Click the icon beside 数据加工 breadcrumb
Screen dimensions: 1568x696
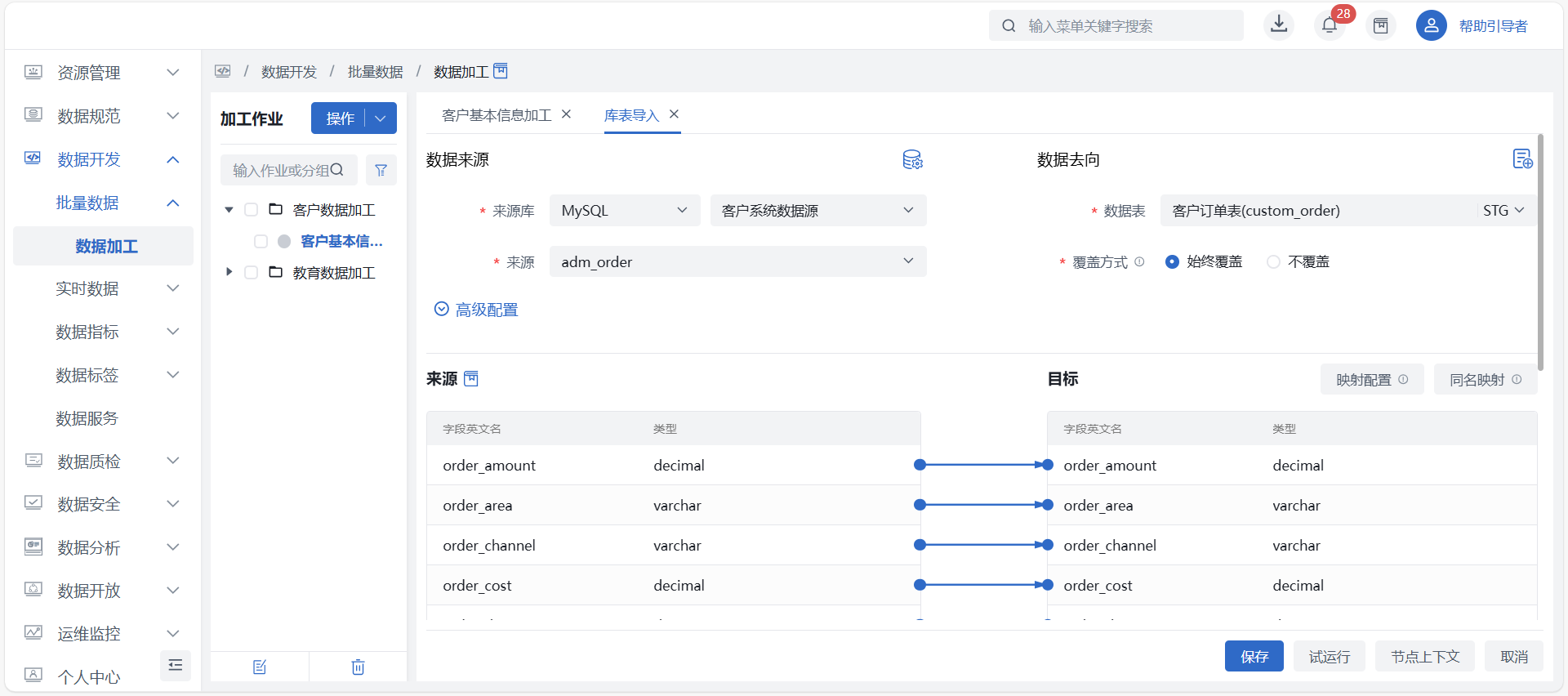coord(501,71)
